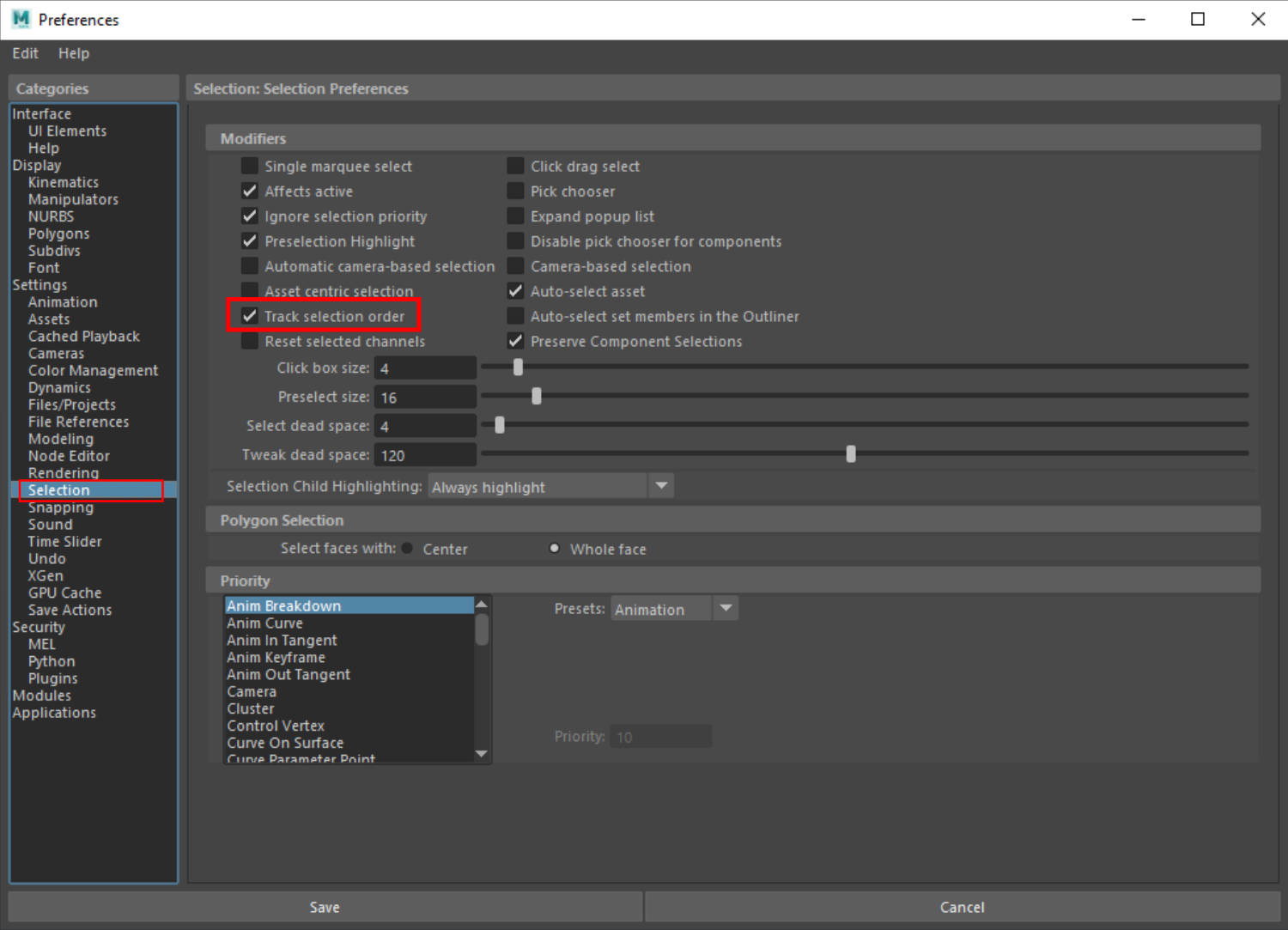This screenshot has height=930, width=1288.
Task: Click the Select dead space slider handle
Action: [500, 425]
